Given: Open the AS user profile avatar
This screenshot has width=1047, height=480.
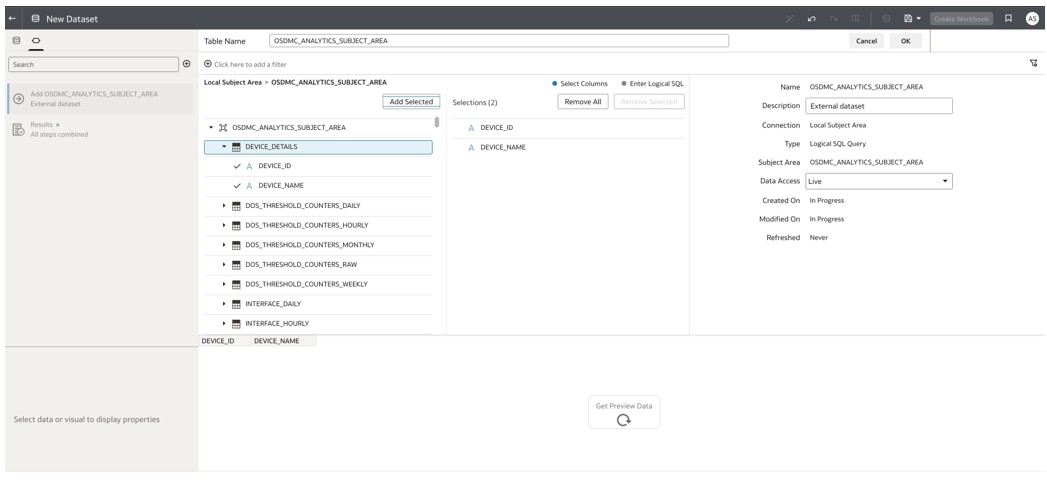Looking at the screenshot, I should [x=1032, y=19].
